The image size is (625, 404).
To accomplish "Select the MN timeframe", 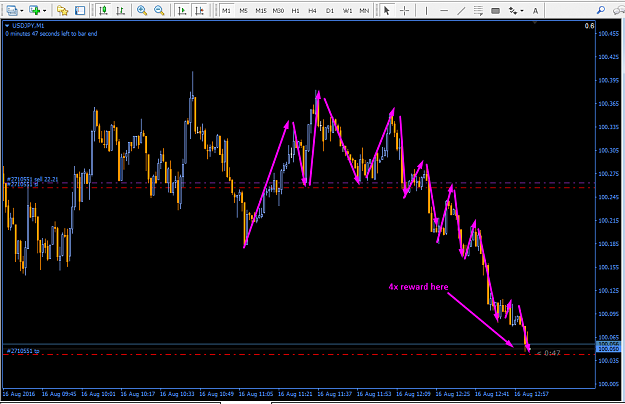I will (x=364, y=11).
